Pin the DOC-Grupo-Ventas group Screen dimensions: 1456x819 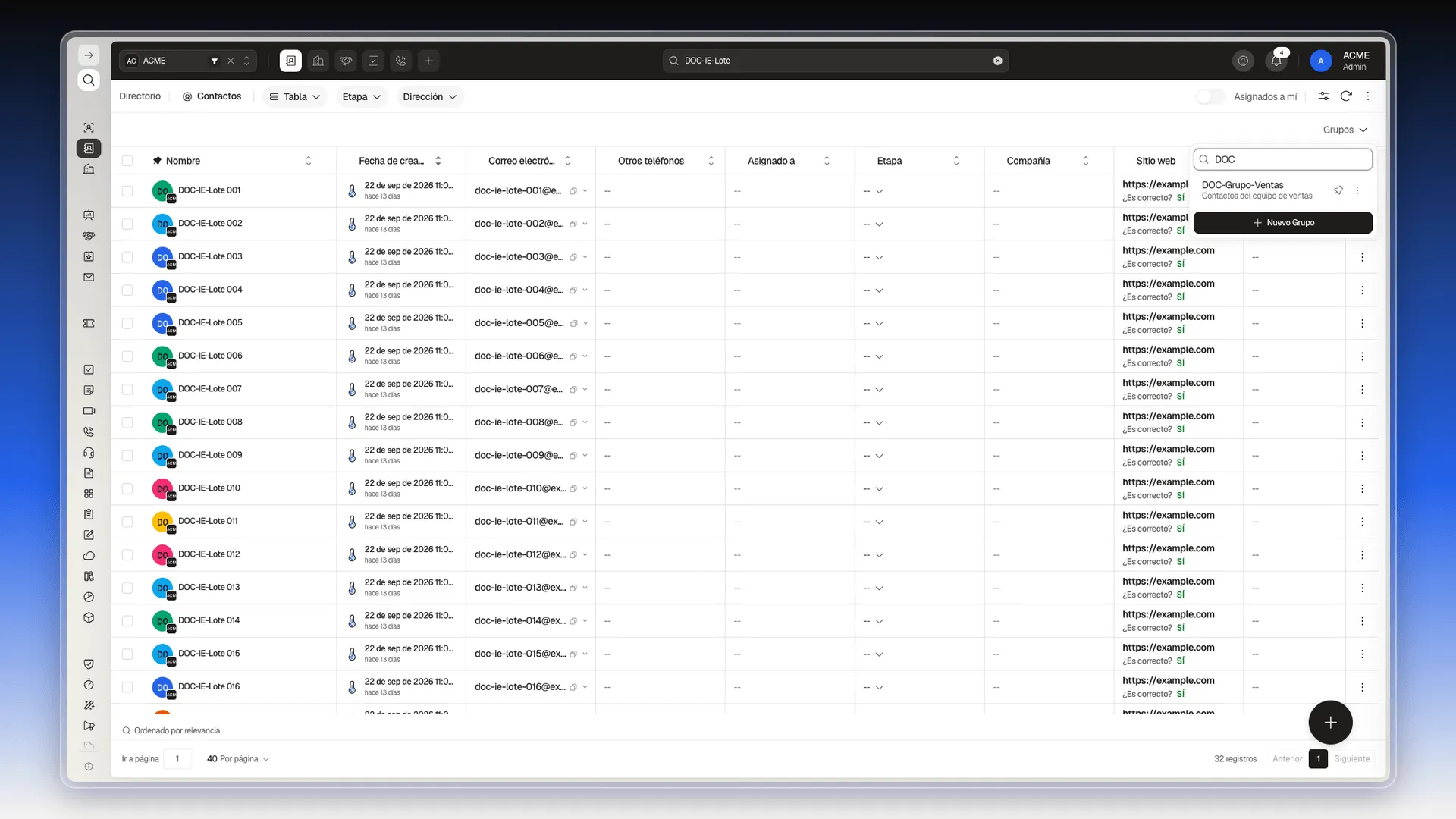tap(1338, 190)
